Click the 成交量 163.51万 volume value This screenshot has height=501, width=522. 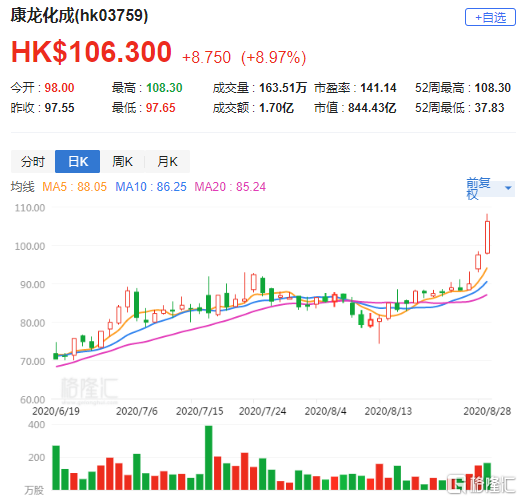point(260,88)
